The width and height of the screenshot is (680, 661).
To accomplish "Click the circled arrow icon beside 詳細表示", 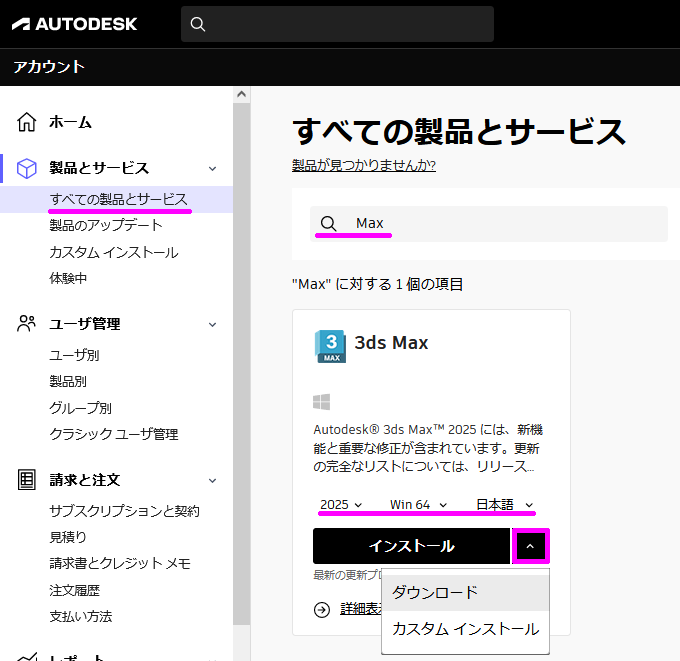I will 322,610.
